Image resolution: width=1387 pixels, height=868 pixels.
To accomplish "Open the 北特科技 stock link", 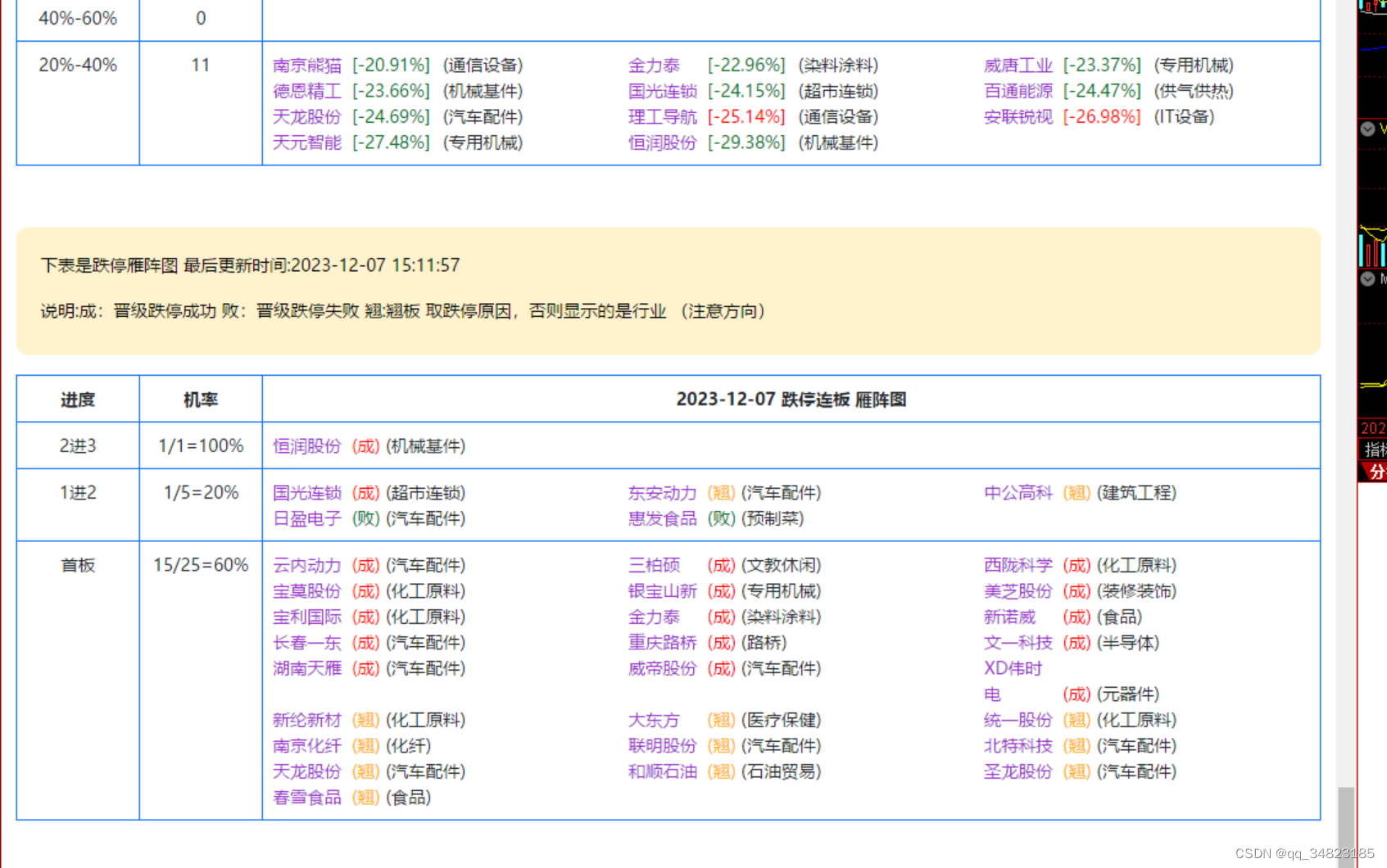I will pos(1018,746).
